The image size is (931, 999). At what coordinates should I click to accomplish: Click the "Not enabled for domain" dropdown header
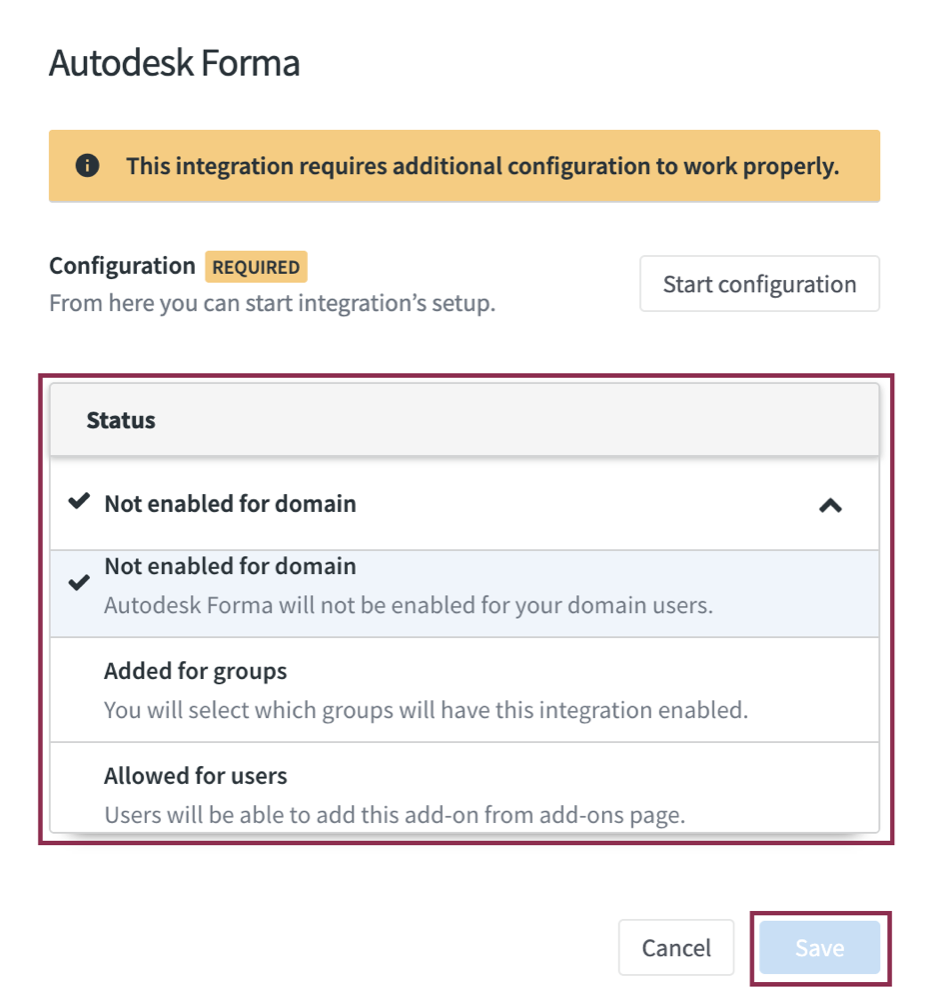point(230,503)
